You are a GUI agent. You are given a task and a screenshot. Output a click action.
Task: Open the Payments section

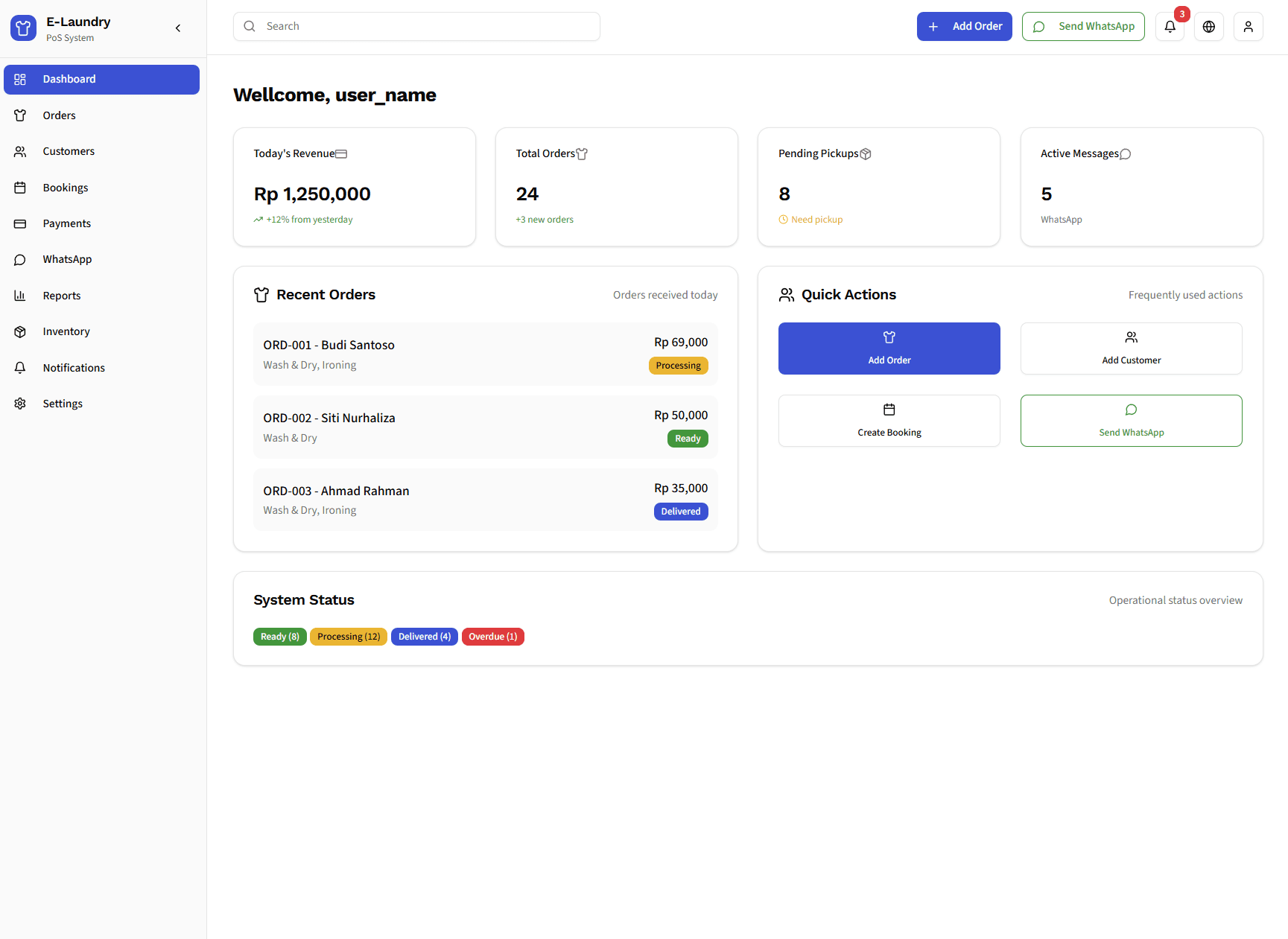tap(101, 223)
